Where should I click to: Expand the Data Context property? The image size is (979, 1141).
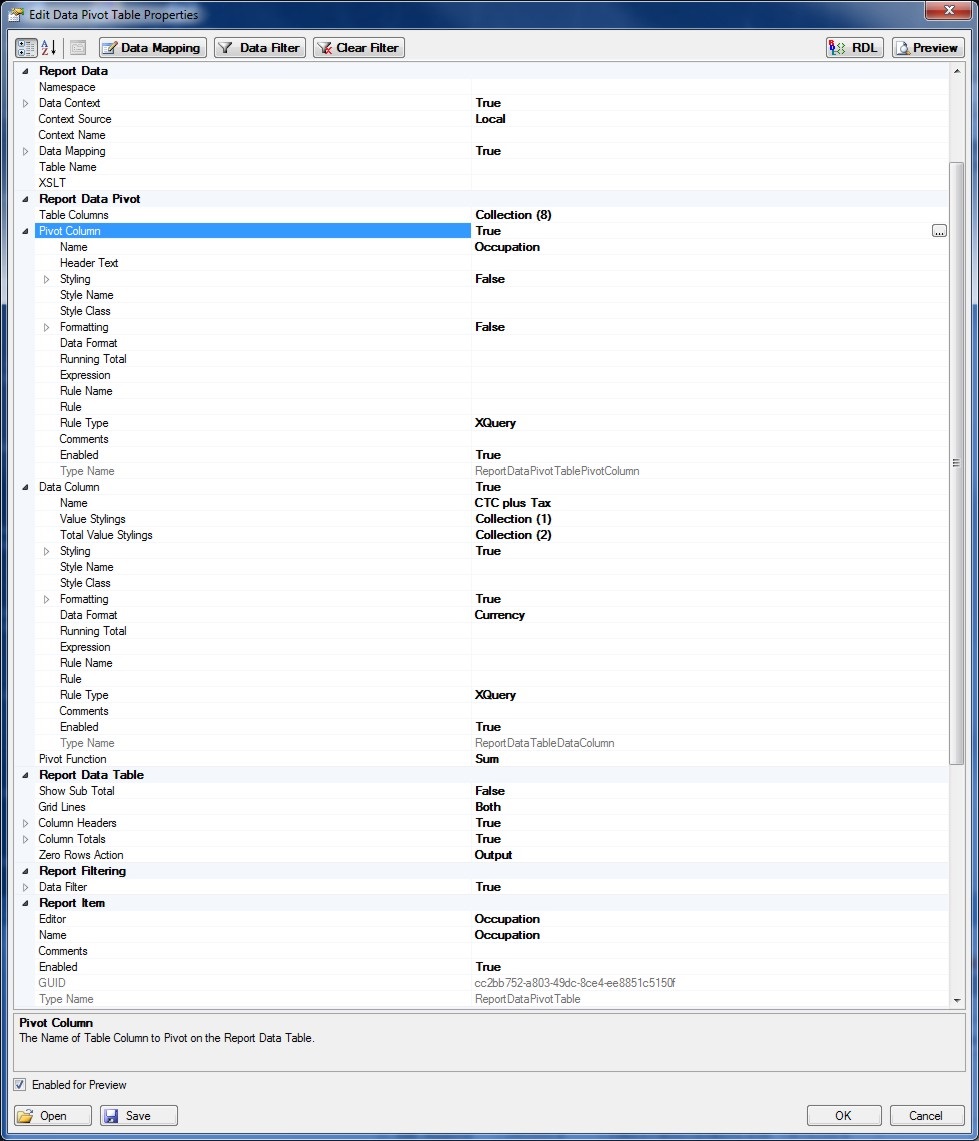26,103
